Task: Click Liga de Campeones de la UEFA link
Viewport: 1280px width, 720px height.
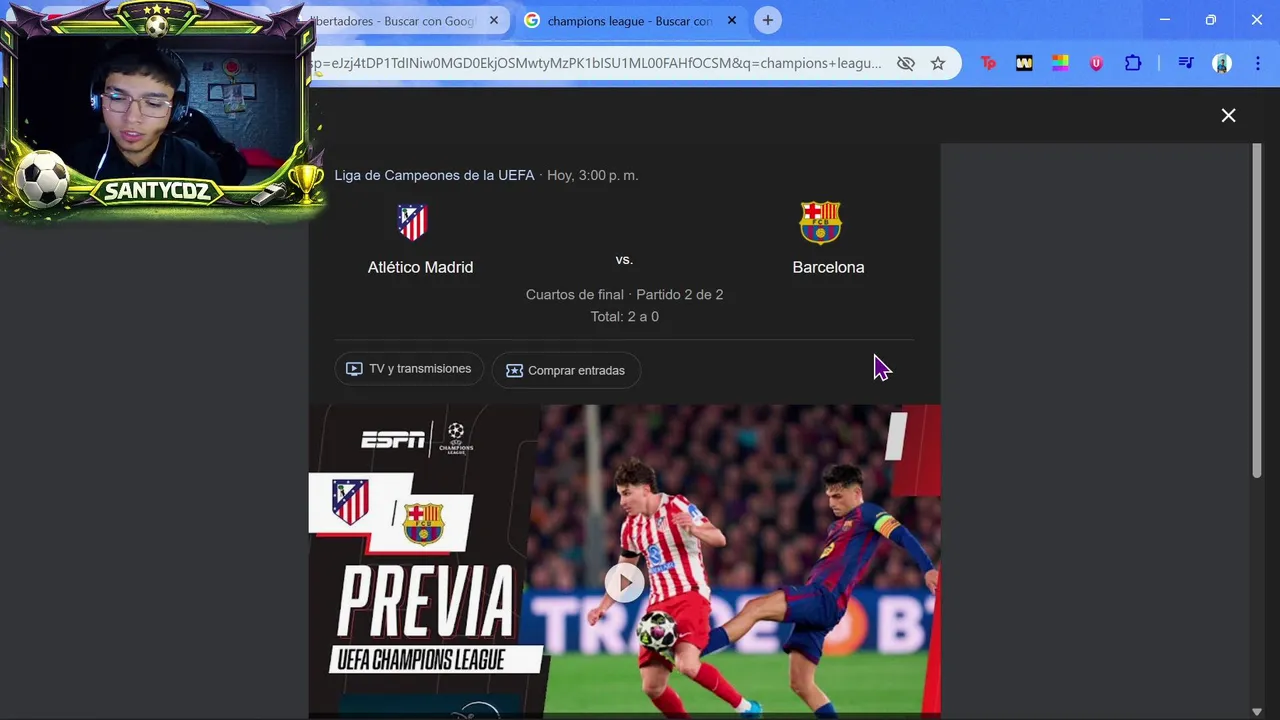Action: pos(434,175)
